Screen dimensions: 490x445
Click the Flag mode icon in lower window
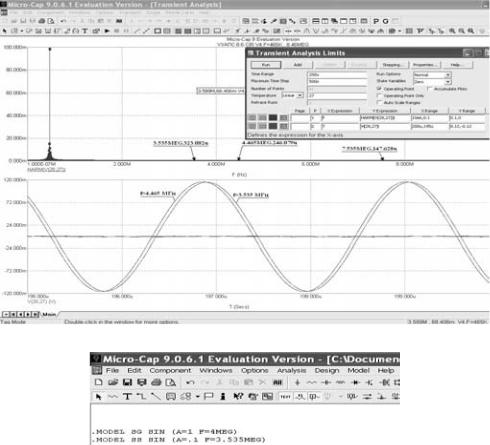tap(209, 396)
